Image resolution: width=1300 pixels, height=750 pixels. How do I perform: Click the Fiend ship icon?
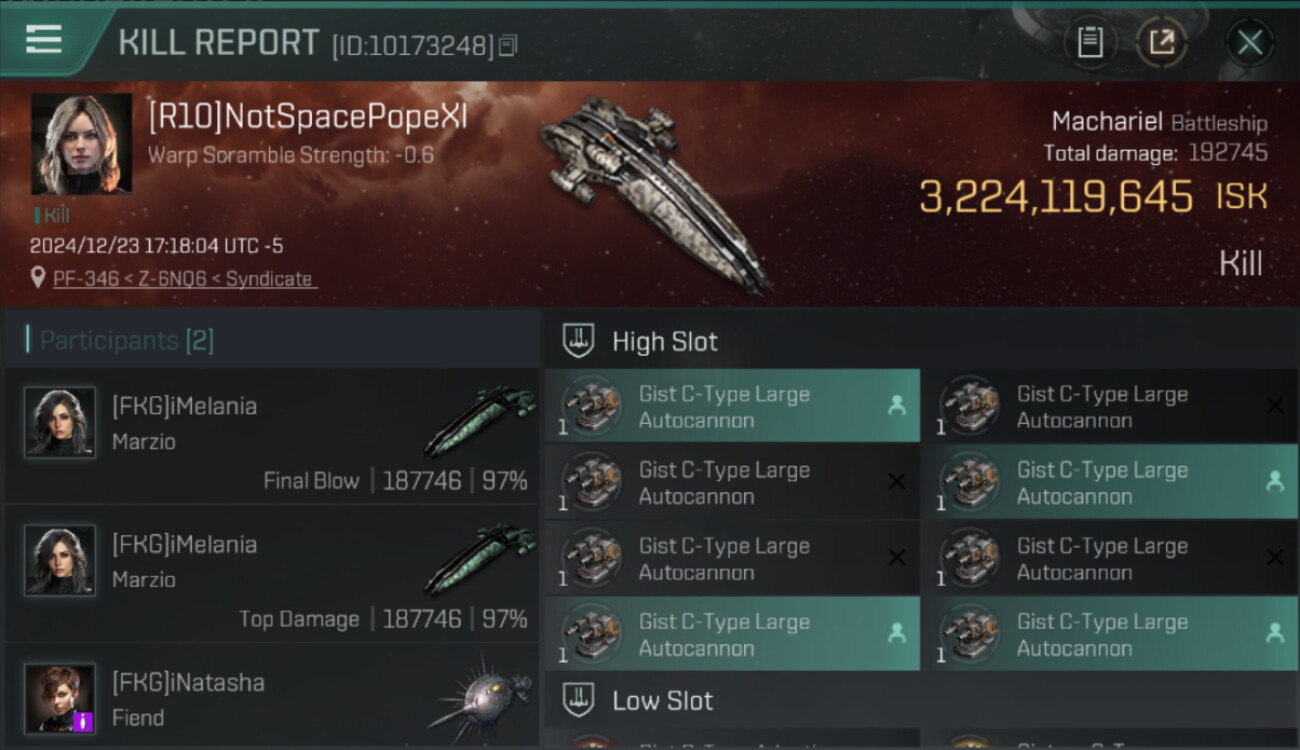coord(478,697)
